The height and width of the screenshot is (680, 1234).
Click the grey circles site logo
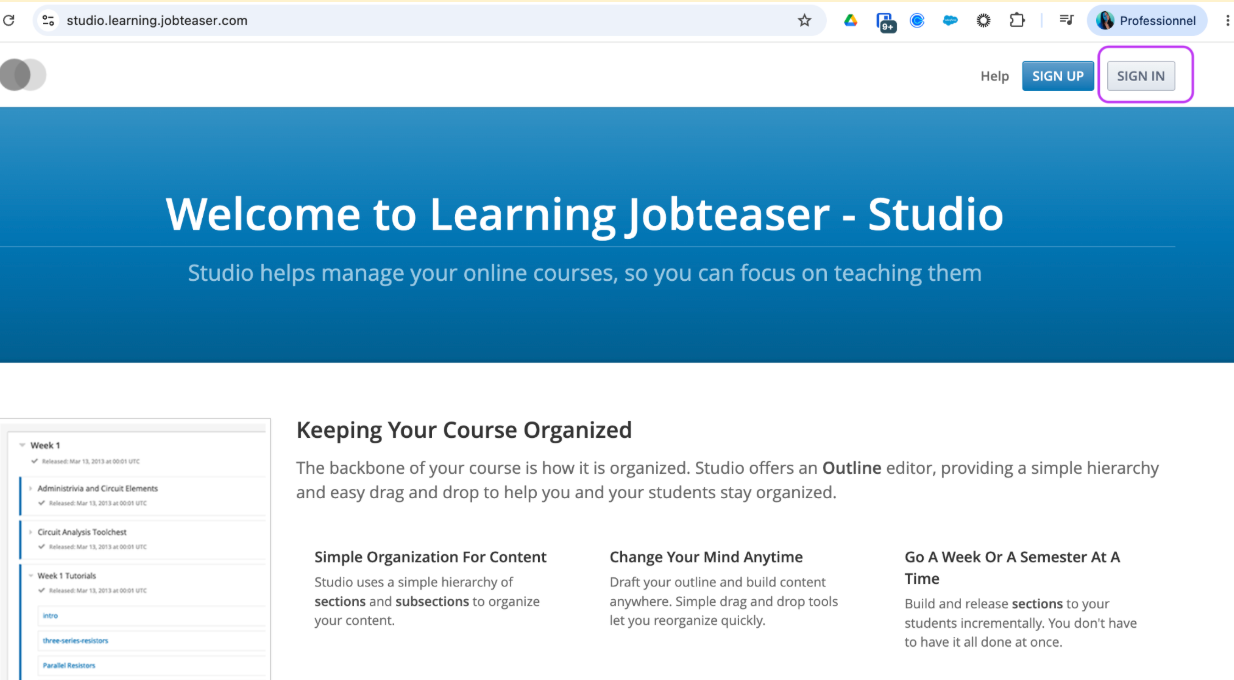tap(23, 75)
